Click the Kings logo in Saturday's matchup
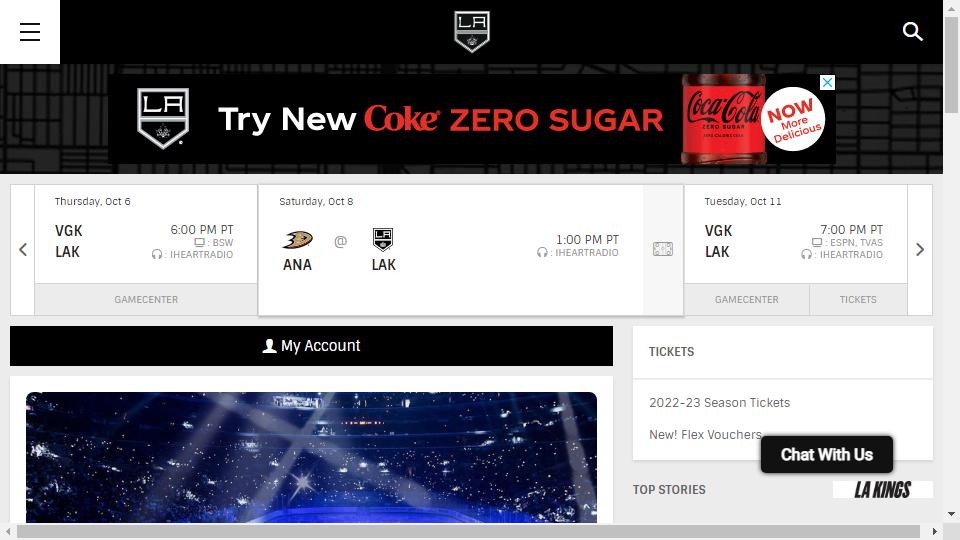 383,240
